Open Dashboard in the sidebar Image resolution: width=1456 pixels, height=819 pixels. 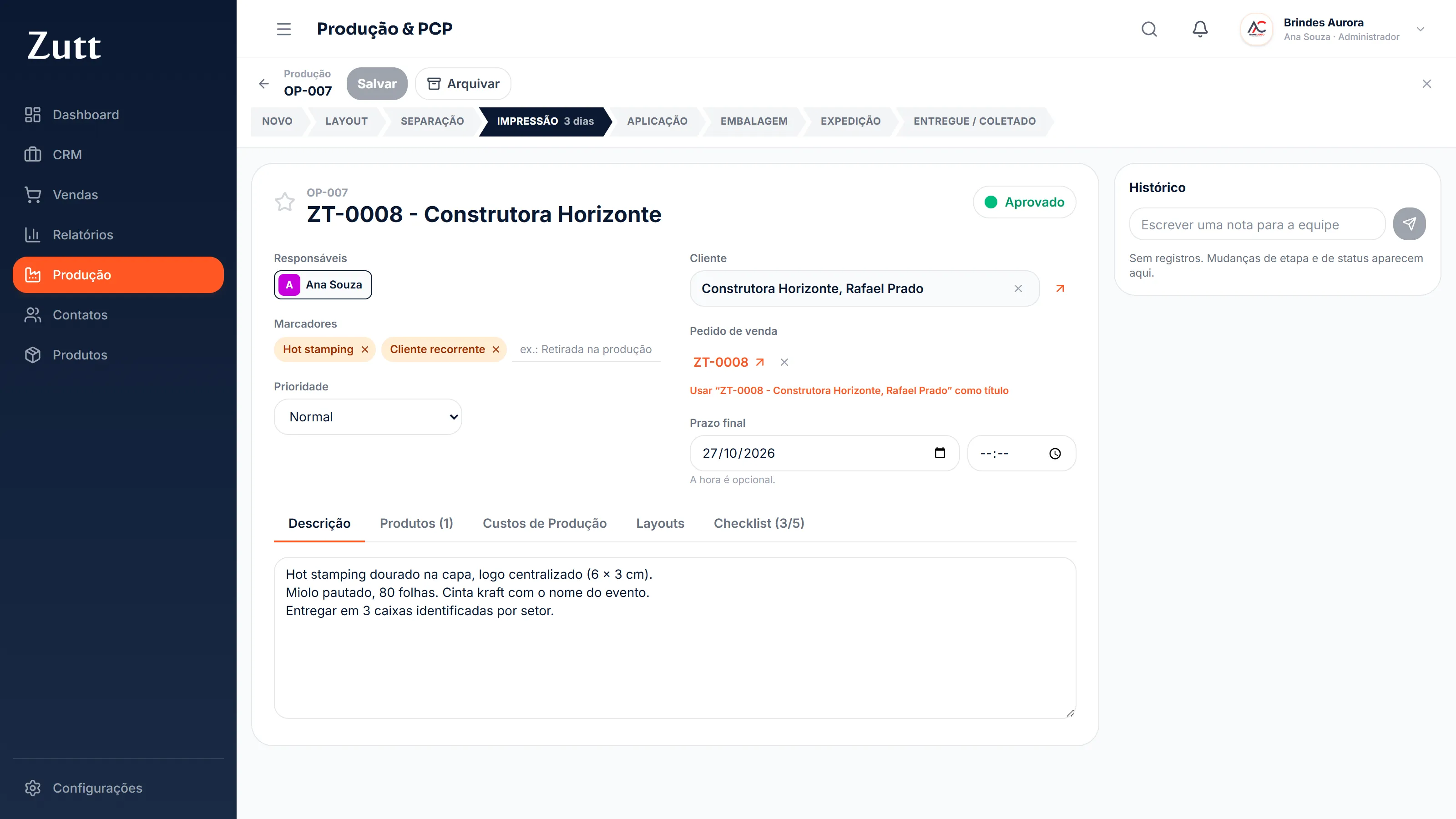pyautogui.click(x=118, y=115)
